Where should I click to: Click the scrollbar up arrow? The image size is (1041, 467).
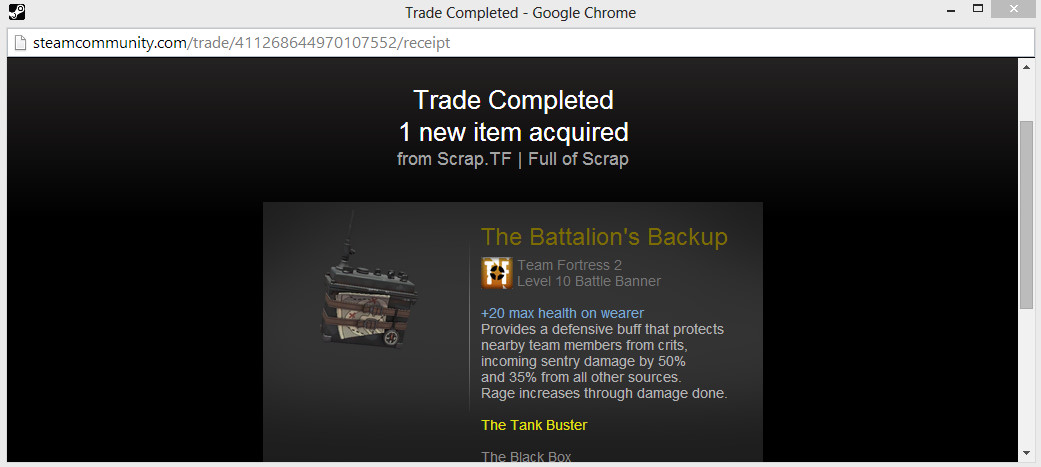1026,67
